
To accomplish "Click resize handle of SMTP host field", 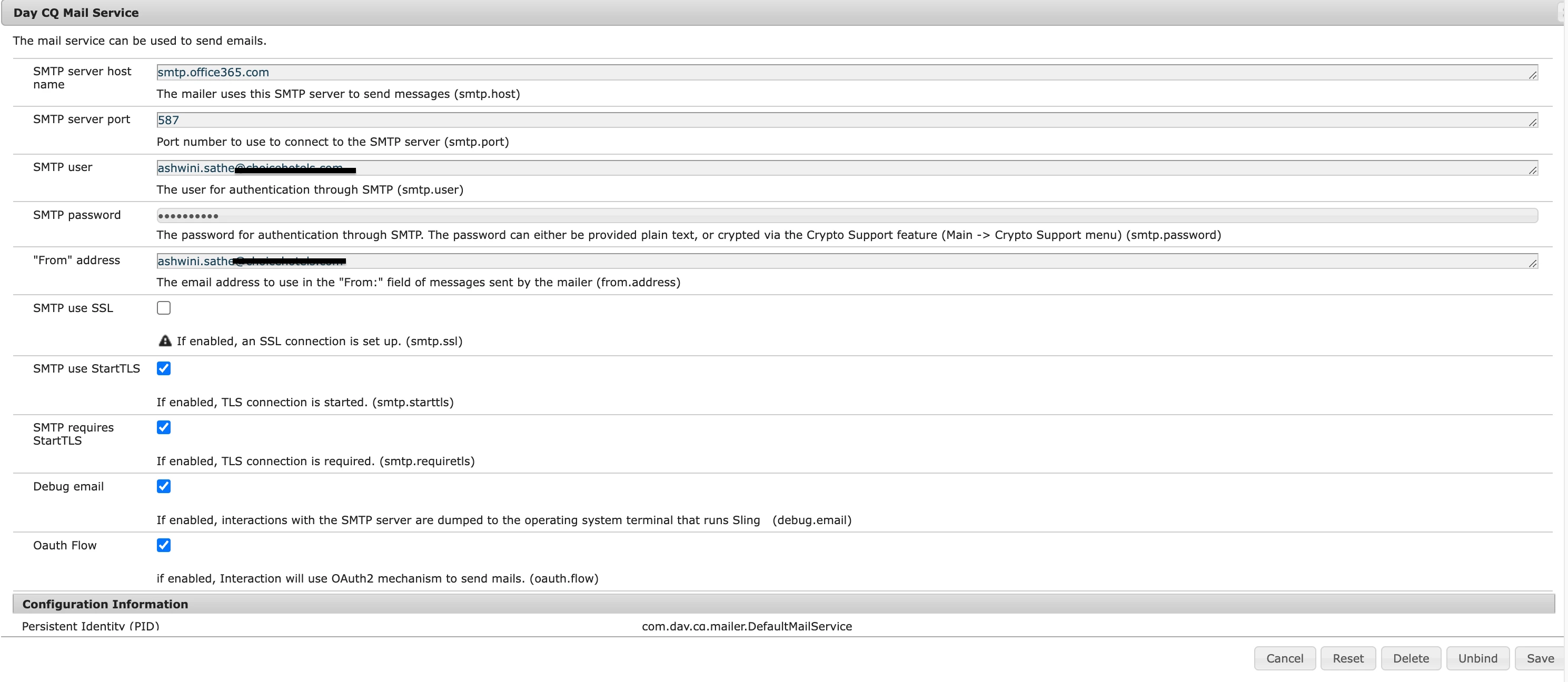I will 1532,75.
